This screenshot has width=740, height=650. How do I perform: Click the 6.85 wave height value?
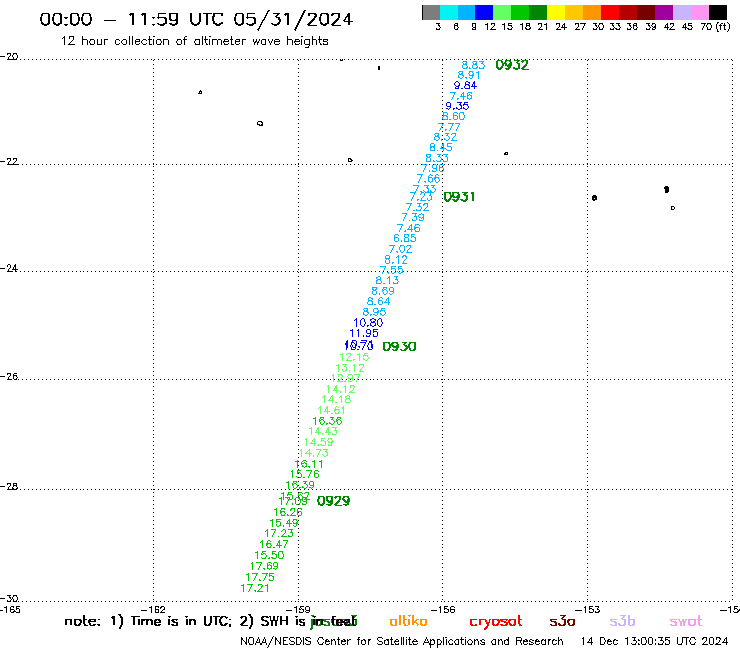(x=404, y=238)
